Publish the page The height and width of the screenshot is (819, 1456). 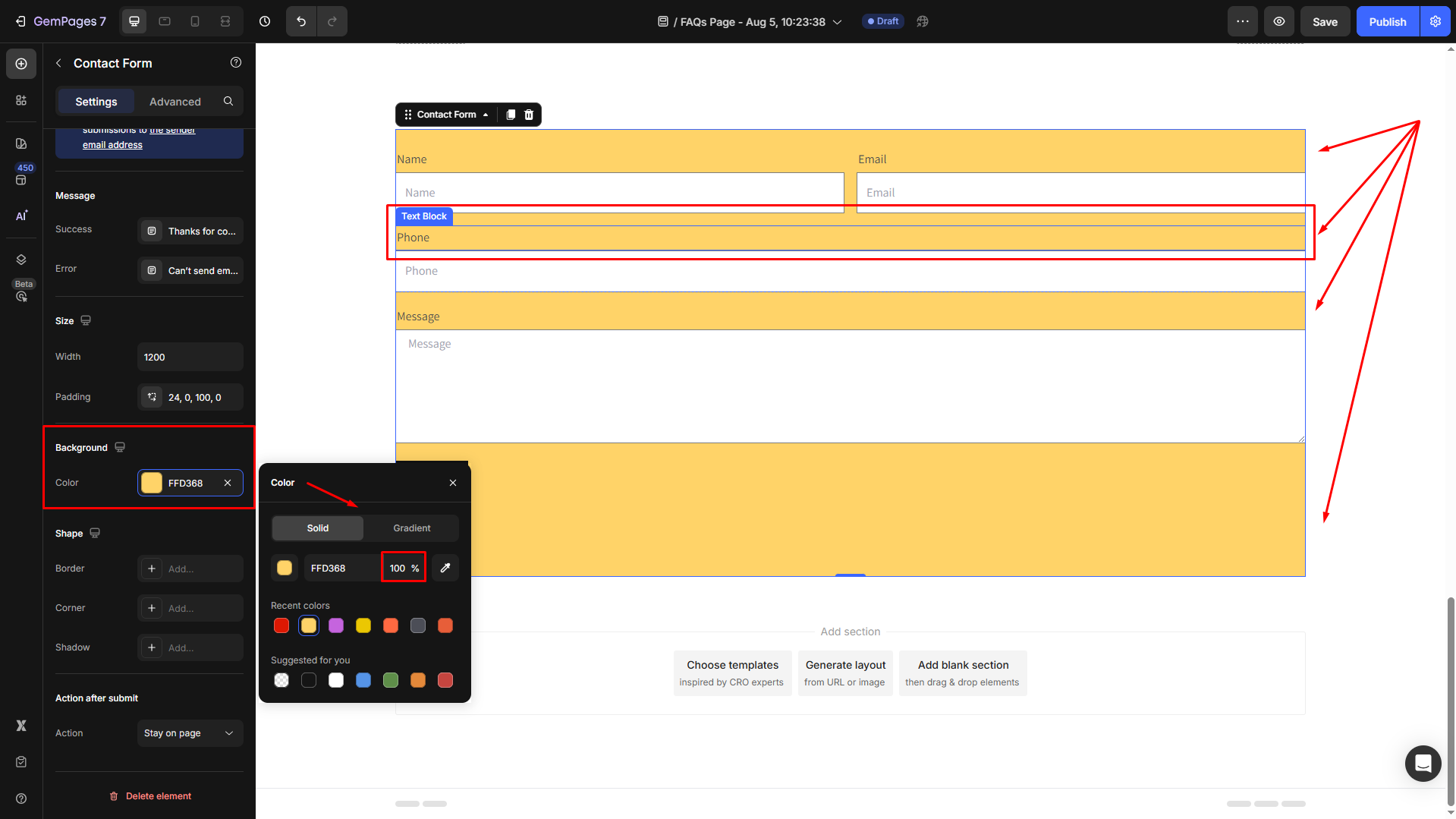click(x=1387, y=22)
